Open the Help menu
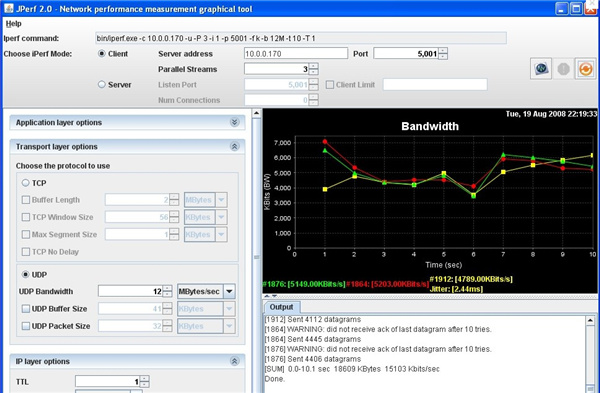The width and height of the screenshot is (600, 393). [13, 24]
